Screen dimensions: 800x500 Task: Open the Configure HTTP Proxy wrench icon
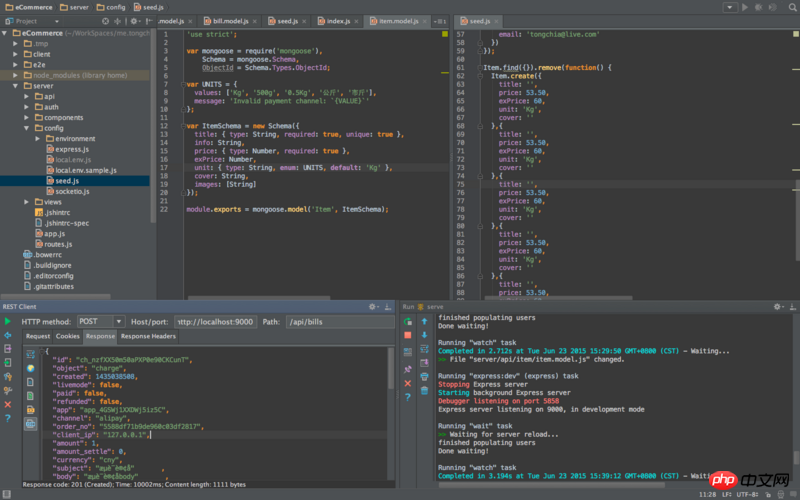coord(8,390)
